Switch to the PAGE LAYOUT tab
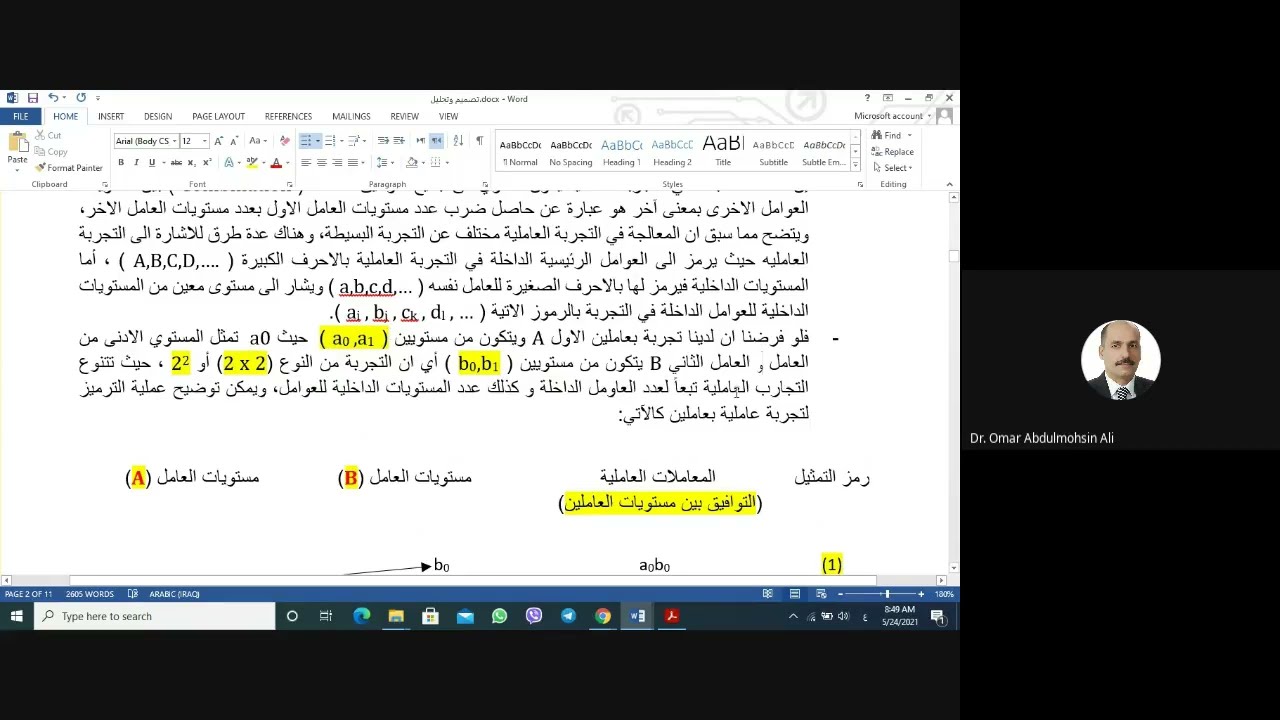 coord(218,116)
